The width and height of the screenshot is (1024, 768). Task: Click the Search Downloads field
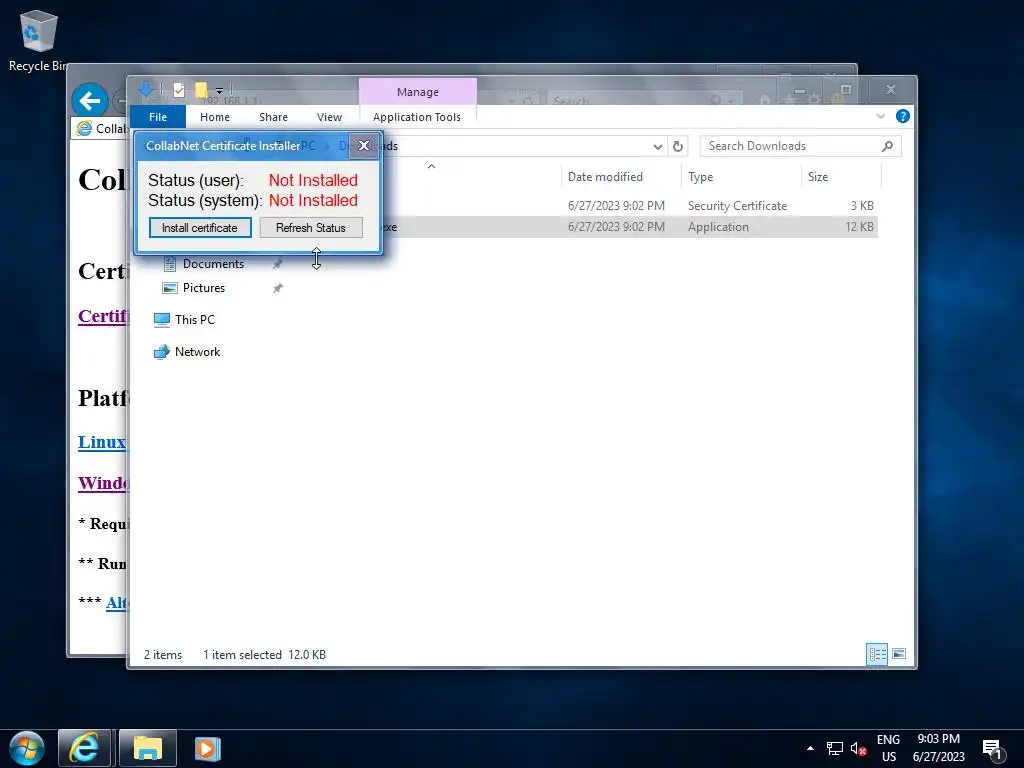(x=801, y=146)
